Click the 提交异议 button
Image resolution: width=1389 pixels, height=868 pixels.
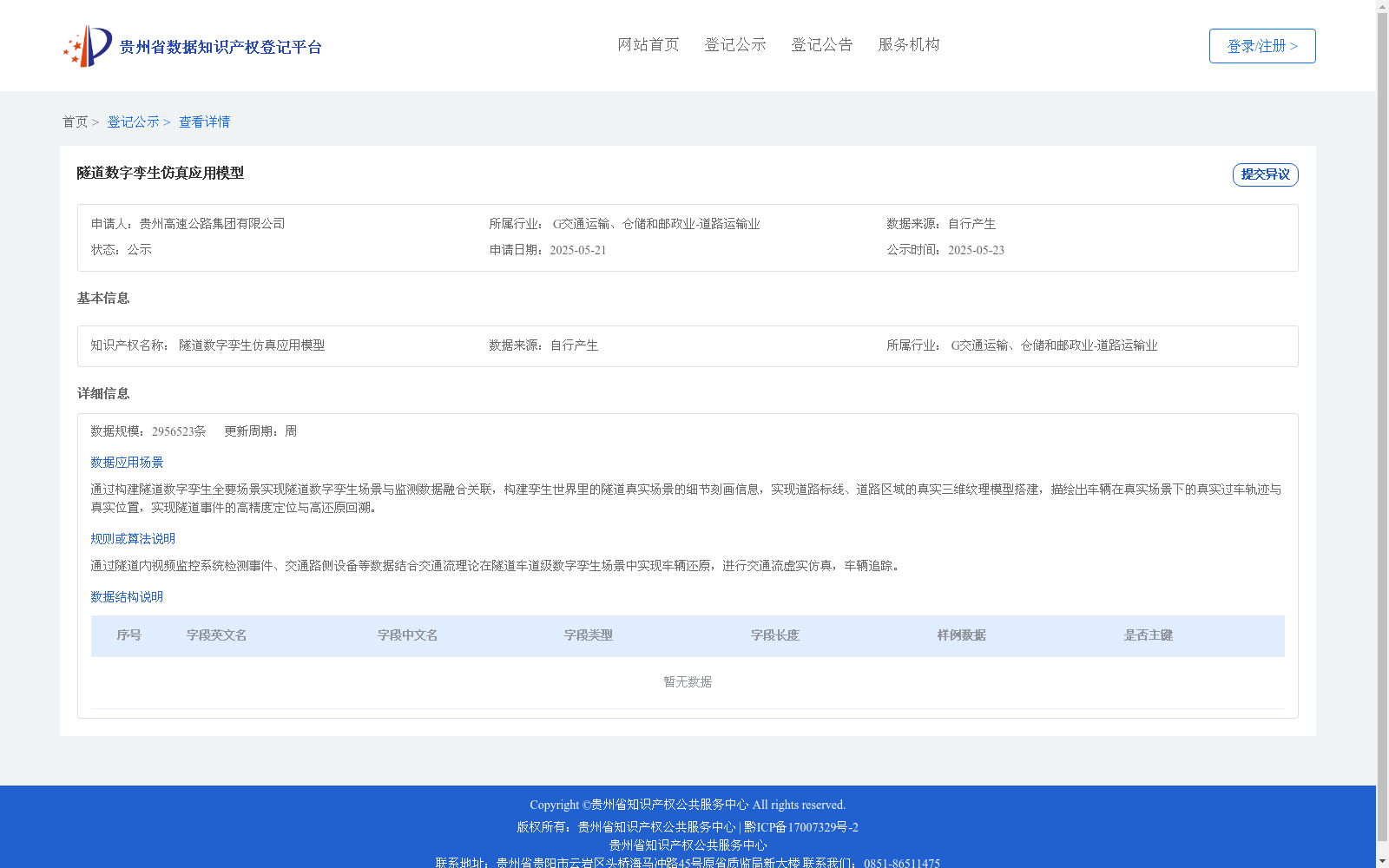(x=1265, y=174)
